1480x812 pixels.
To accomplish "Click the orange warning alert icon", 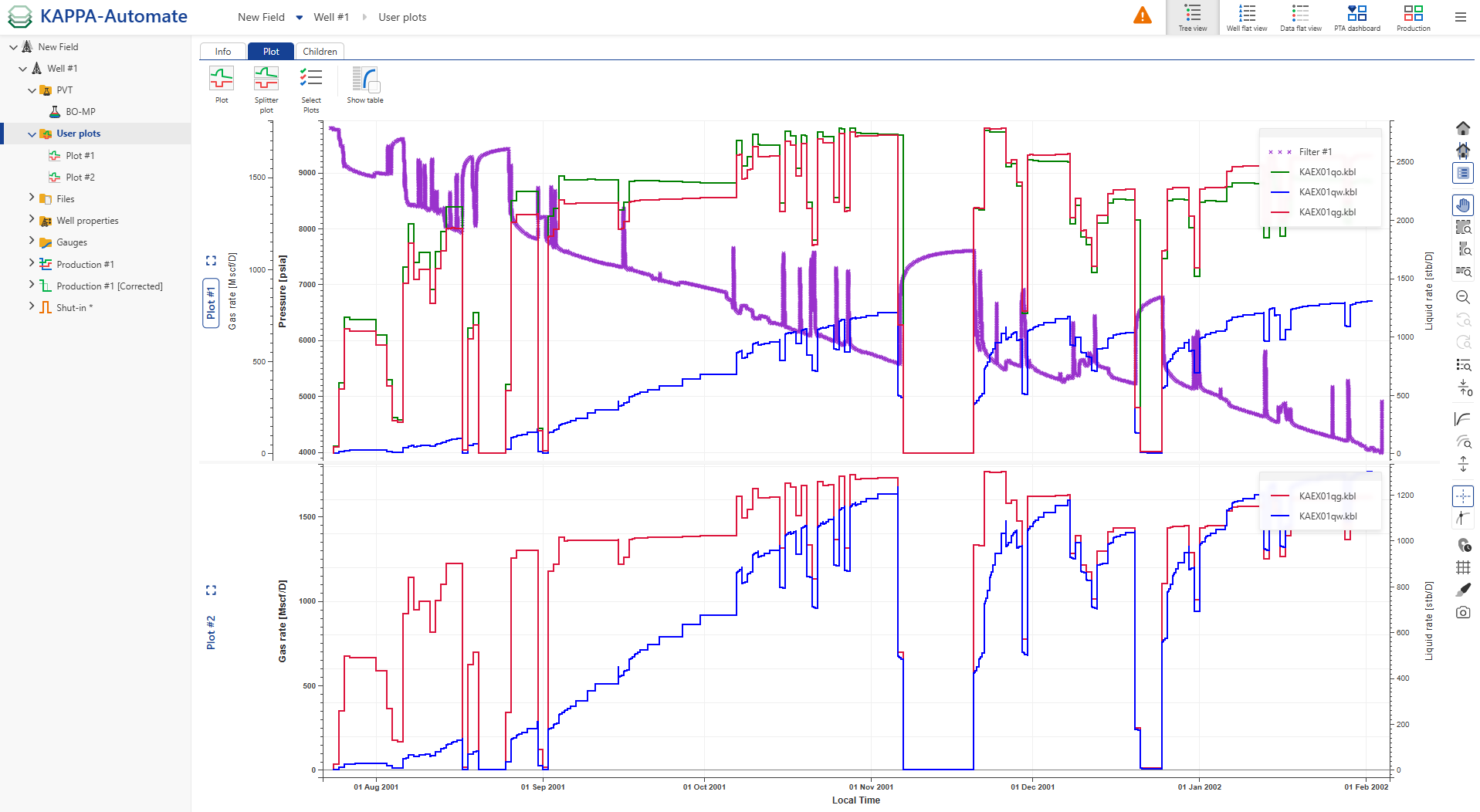I will pos(1142,15).
